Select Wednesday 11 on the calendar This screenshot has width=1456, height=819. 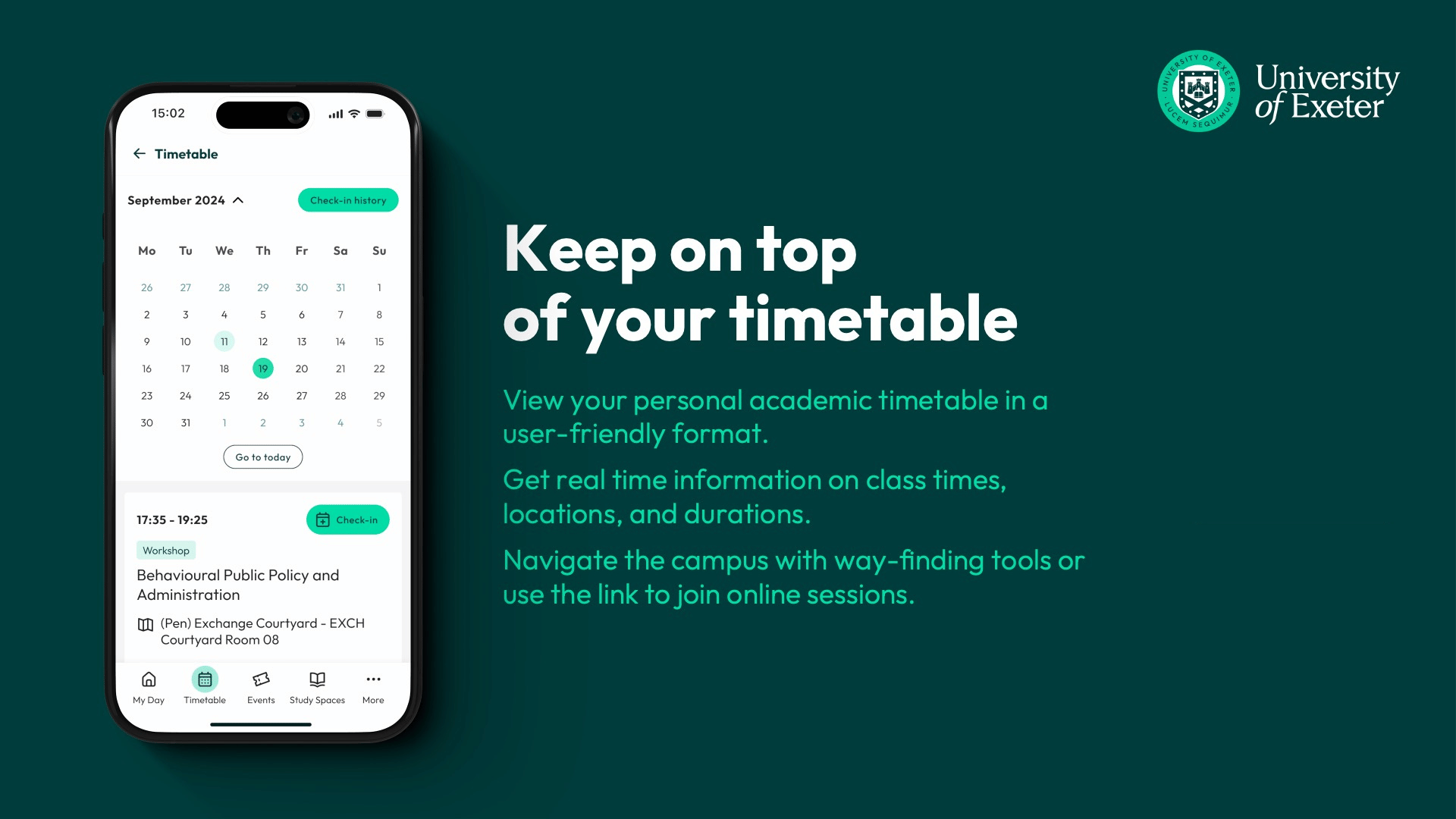(224, 341)
